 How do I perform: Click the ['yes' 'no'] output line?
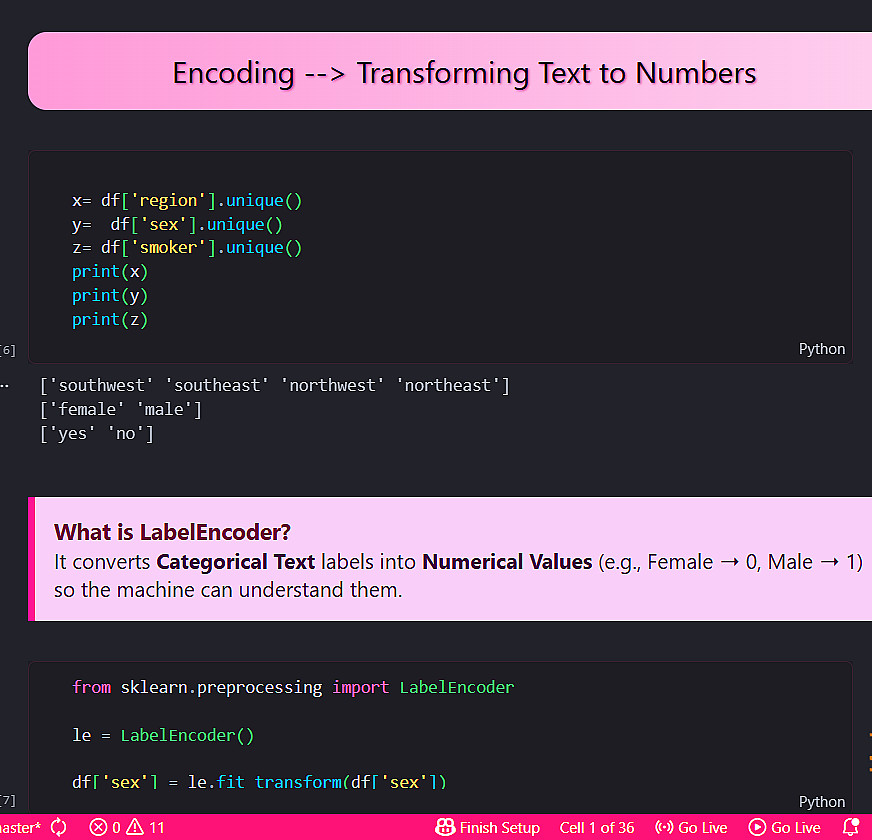(97, 433)
